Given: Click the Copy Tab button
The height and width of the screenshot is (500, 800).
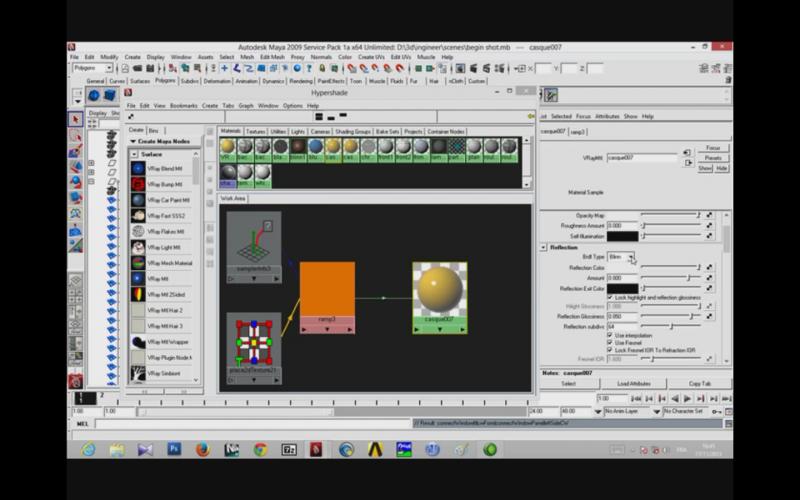Looking at the screenshot, I should point(699,384).
